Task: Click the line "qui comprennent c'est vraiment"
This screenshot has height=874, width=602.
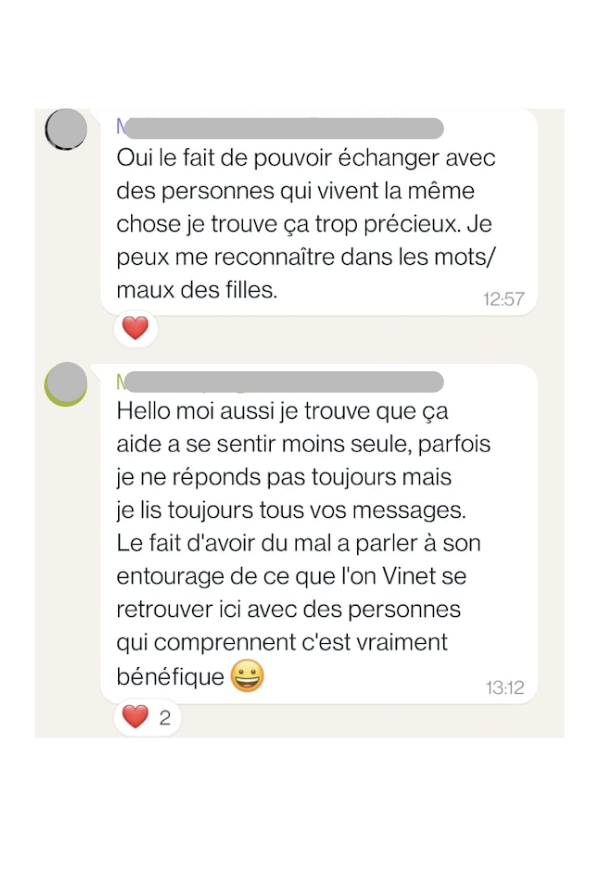Action: [x=282, y=642]
